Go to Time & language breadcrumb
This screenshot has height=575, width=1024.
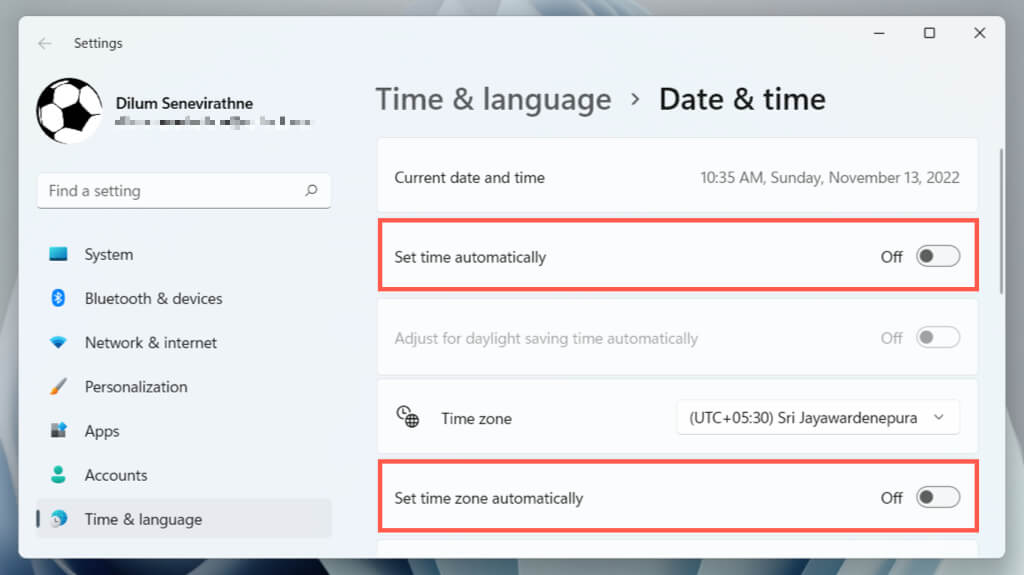tap(493, 99)
